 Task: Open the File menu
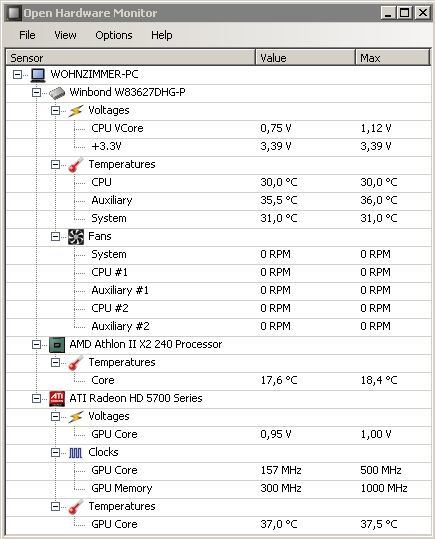click(x=27, y=35)
